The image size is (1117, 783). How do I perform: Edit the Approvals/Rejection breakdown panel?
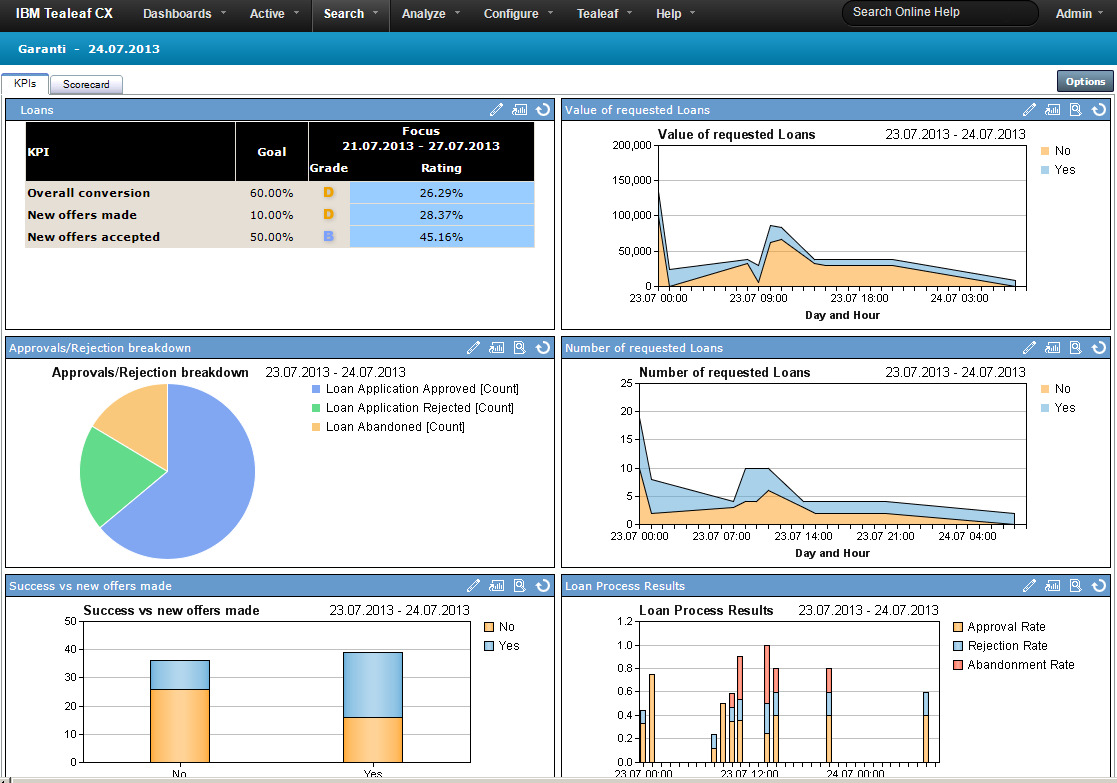(473, 348)
